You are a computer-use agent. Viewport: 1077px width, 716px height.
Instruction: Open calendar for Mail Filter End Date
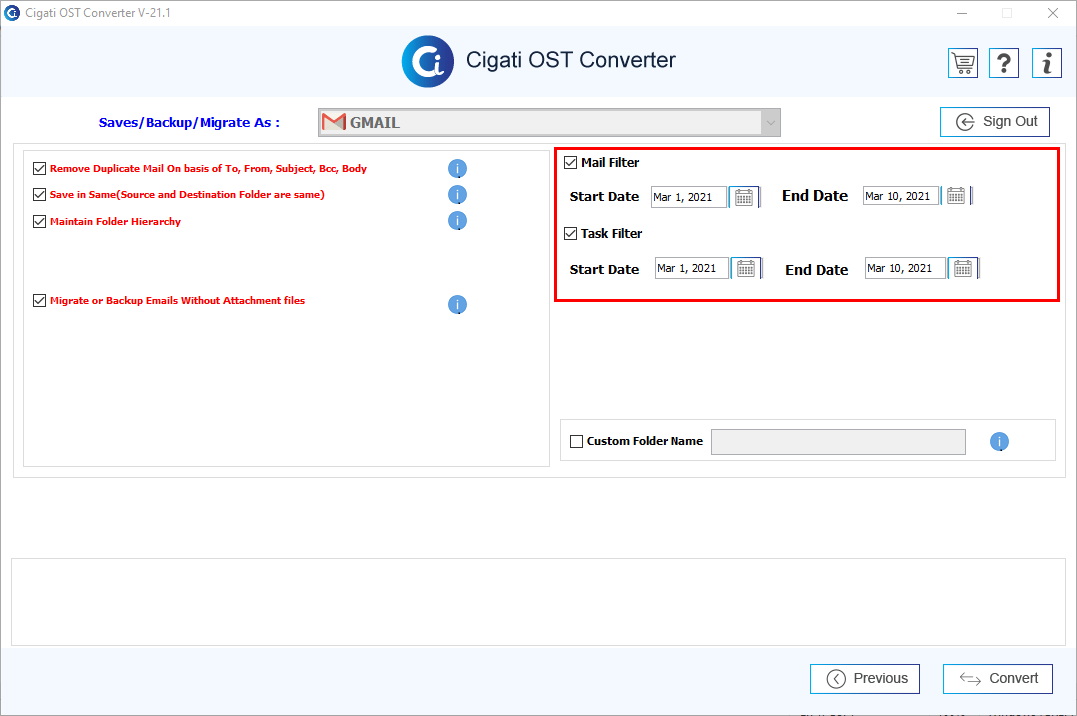pos(956,196)
